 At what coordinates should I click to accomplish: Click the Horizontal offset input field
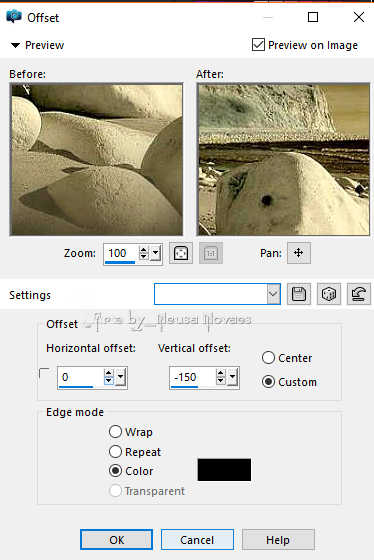point(81,377)
